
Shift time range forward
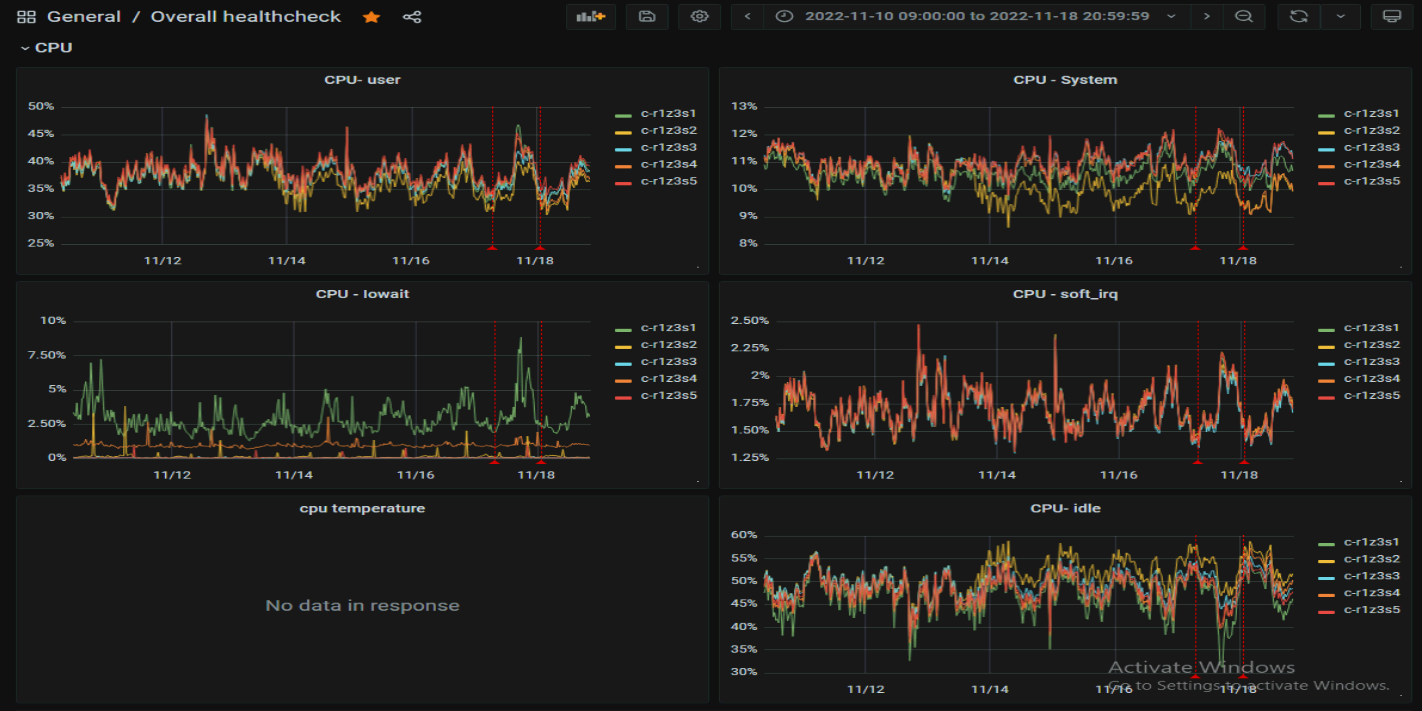(1207, 17)
